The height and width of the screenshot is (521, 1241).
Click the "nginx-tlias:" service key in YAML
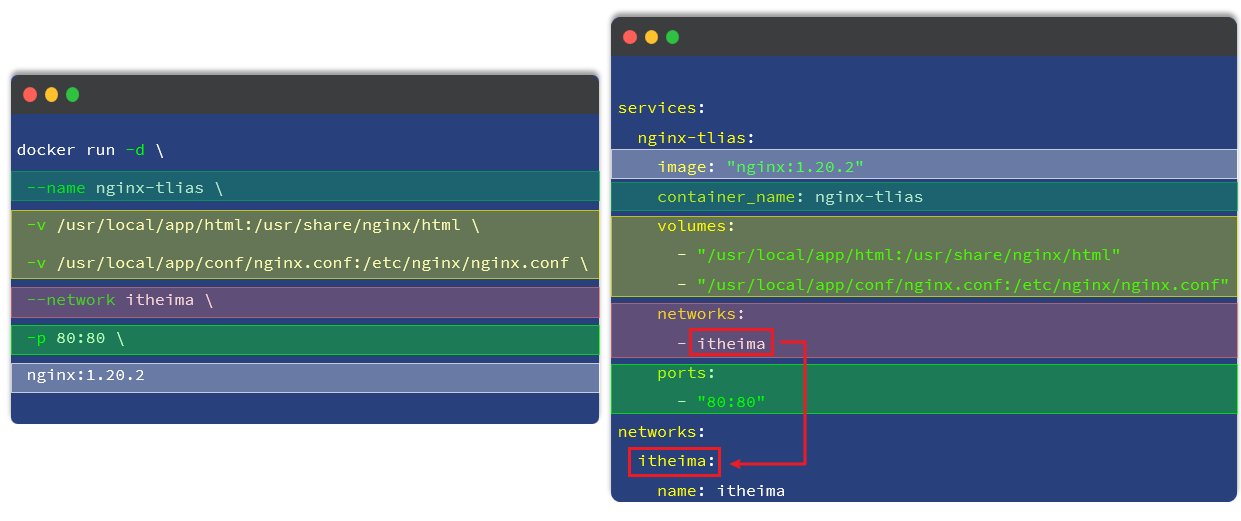(696, 138)
